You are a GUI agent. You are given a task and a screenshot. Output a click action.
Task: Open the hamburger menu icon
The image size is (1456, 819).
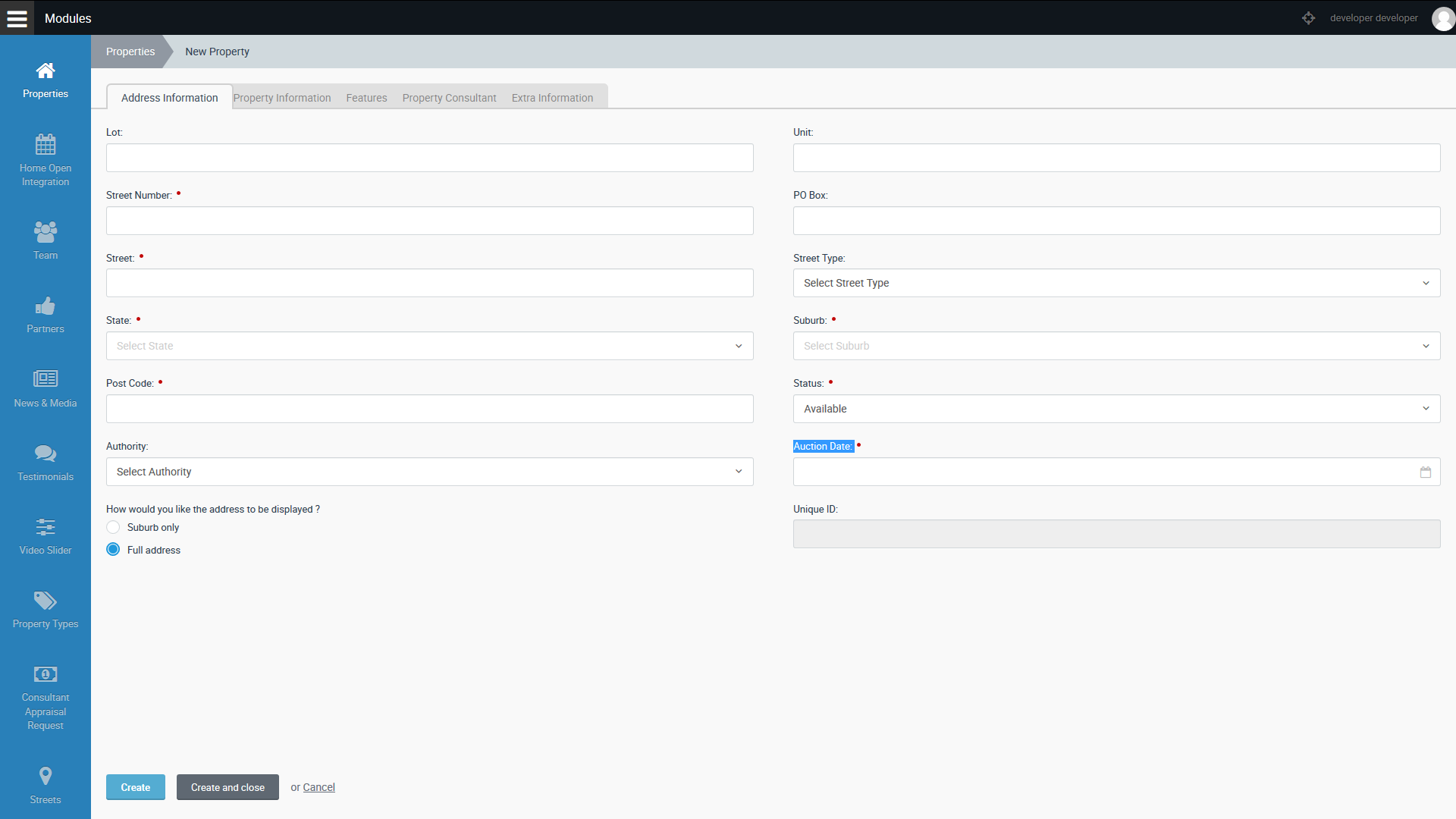(x=17, y=17)
